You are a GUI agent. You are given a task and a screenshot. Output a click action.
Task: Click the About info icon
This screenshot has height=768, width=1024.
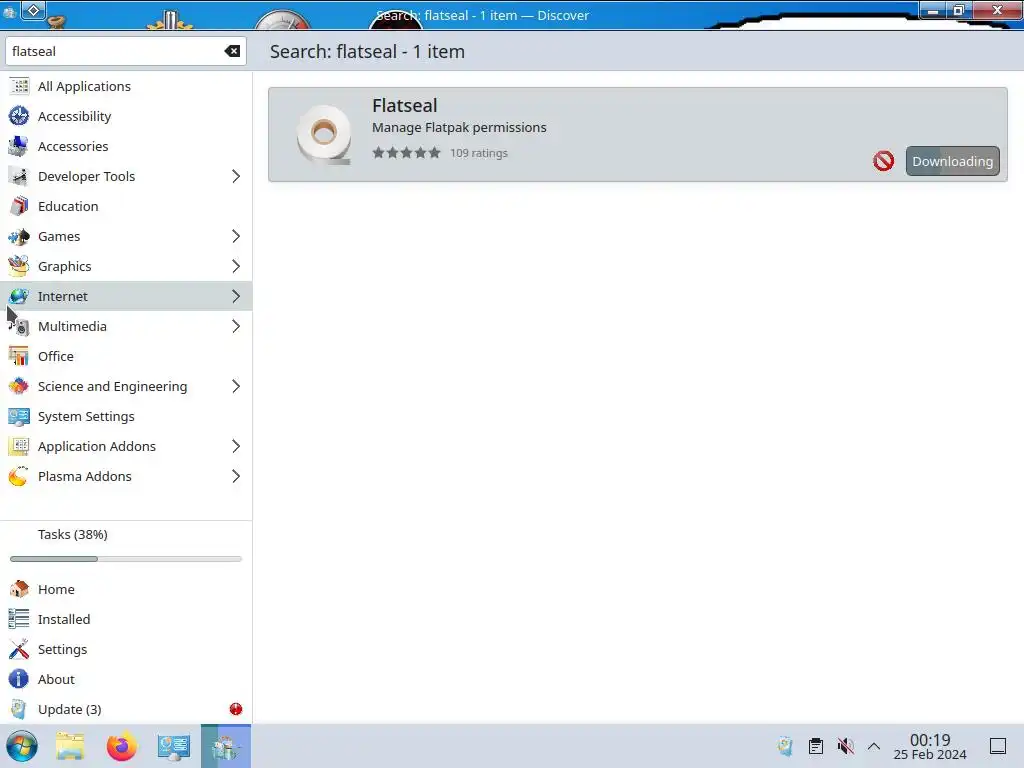pyautogui.click(x=19, y=679)
